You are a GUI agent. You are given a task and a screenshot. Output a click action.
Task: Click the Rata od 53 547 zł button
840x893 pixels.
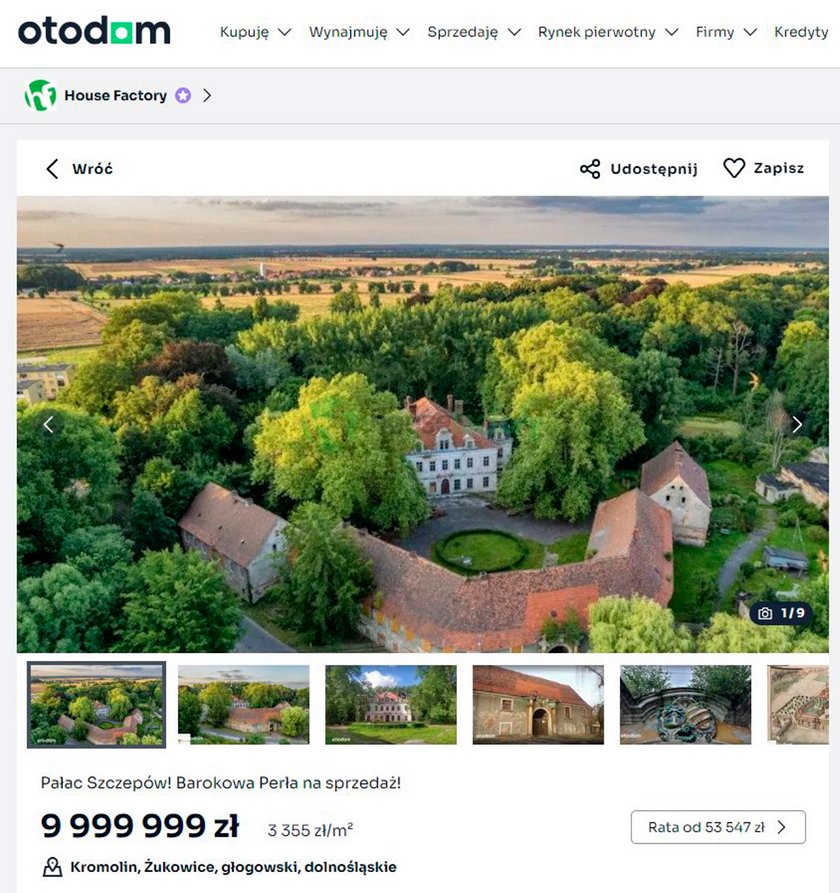pyautogui.click(x=718, y=827)
